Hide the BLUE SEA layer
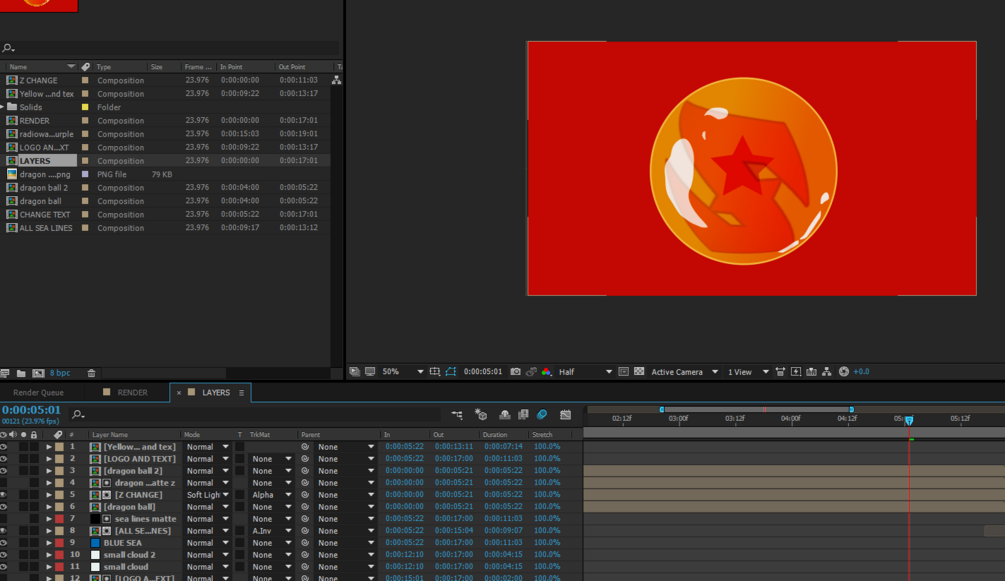This screenshot has height=581, width=1005. (4, 543)
